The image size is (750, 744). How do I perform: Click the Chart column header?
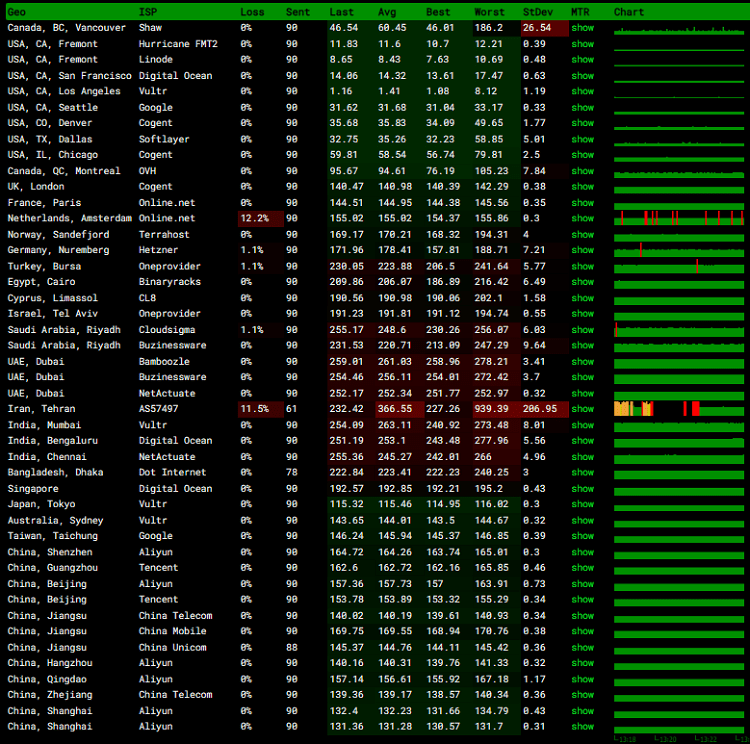click(629, 12)
